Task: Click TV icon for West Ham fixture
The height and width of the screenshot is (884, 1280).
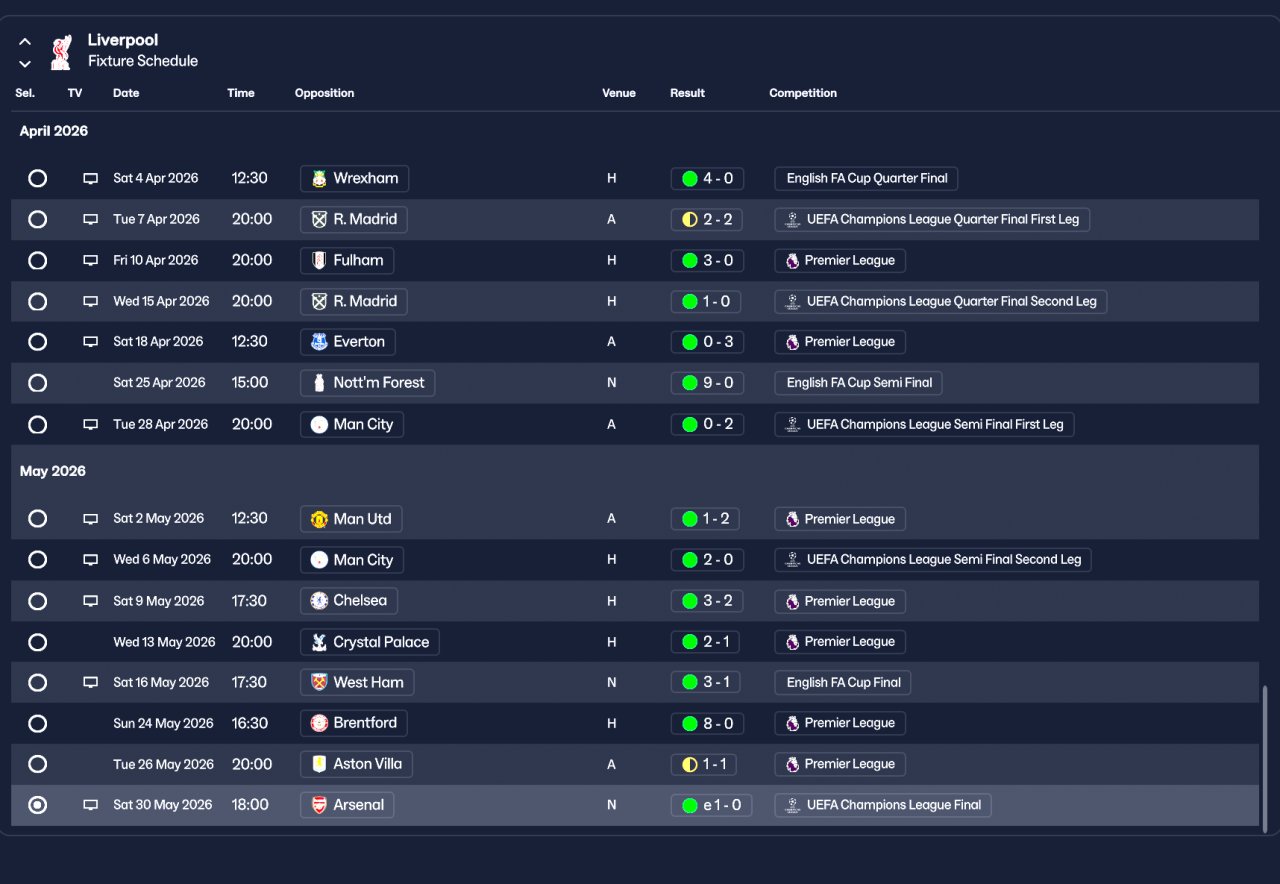Action: coord(90,683)
